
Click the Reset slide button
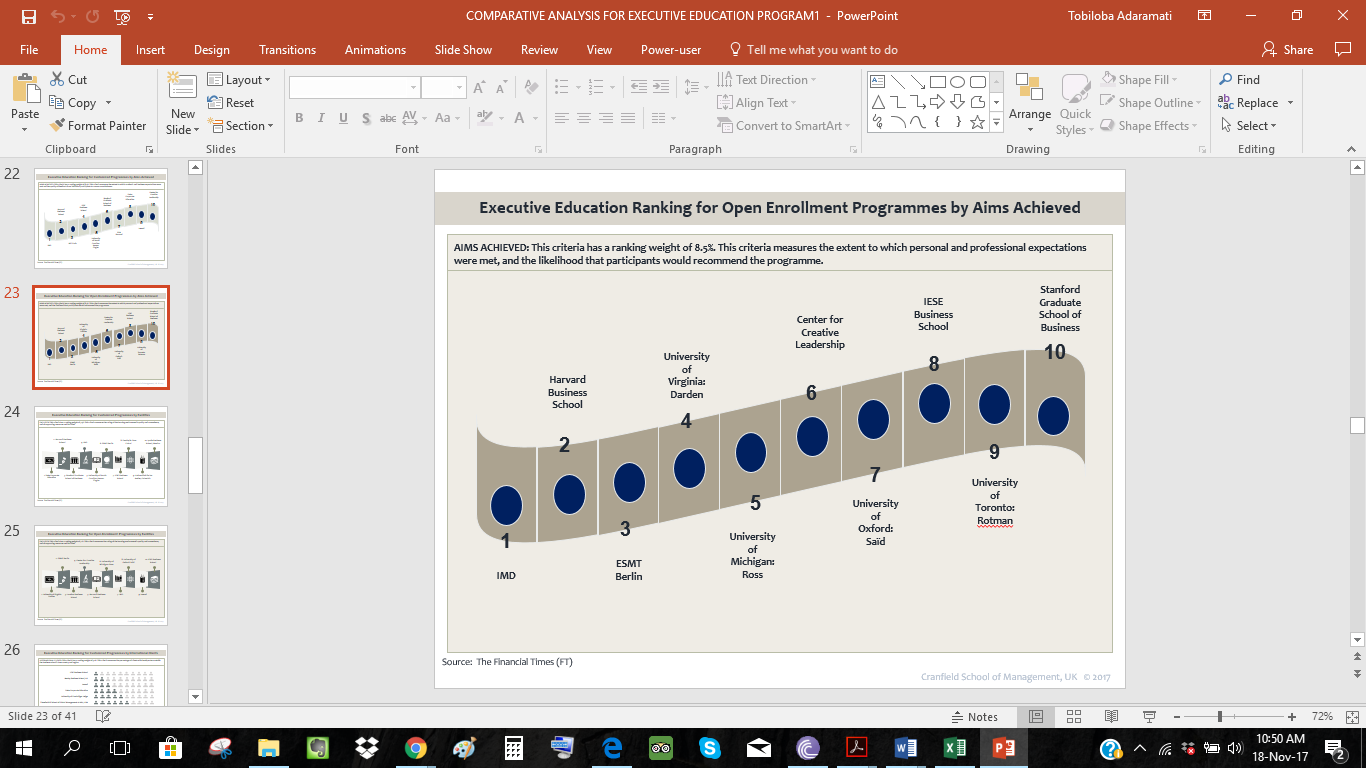(231, 103)
